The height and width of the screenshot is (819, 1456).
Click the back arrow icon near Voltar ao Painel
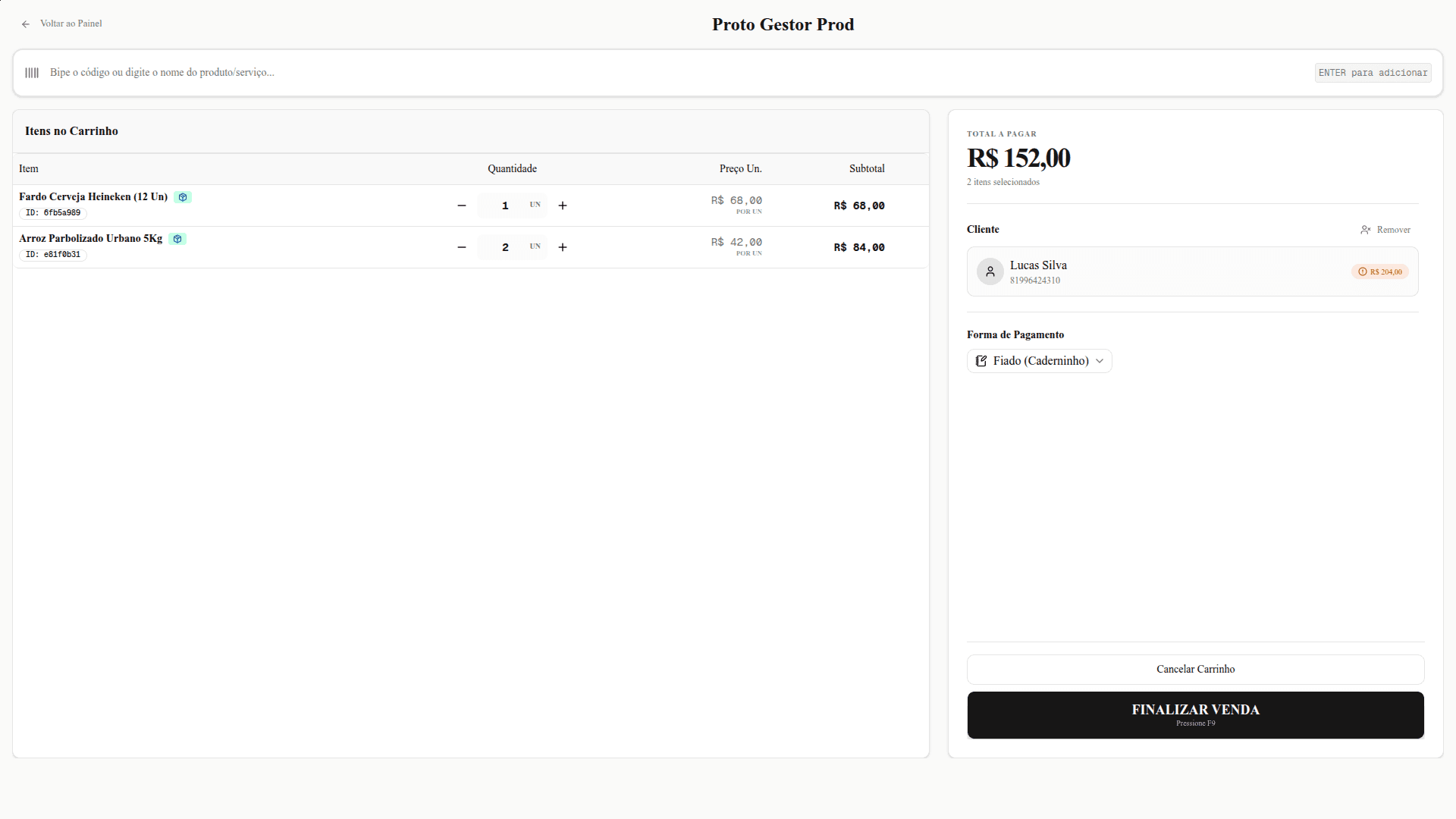[26, 24]
